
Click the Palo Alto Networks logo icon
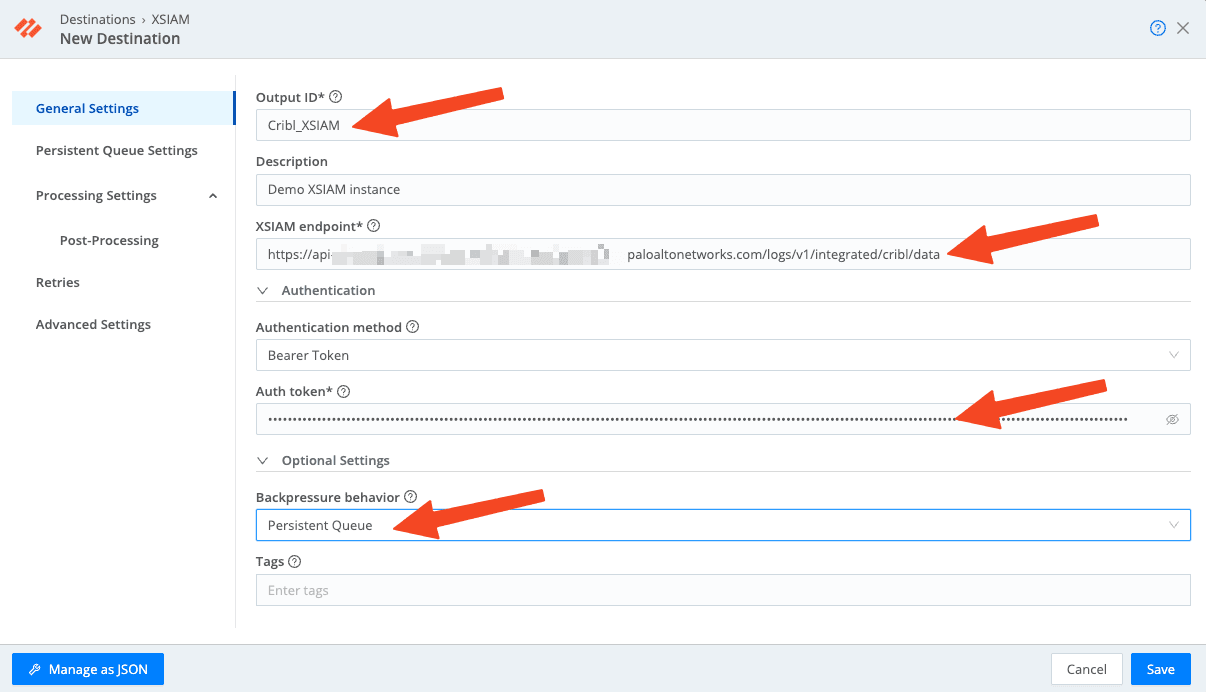click(x=28, y=29)
